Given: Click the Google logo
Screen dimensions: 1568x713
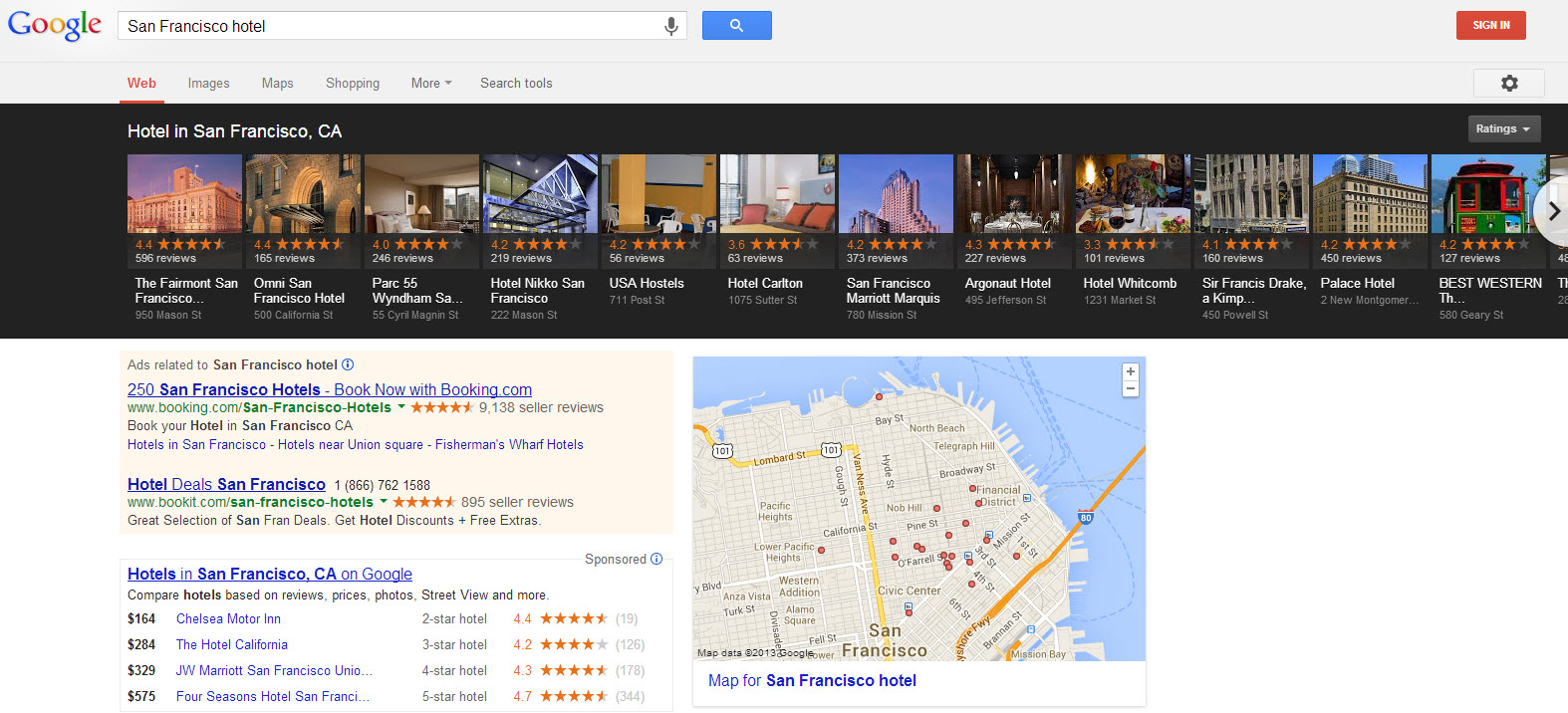Looking at the screenshot, I should pos(55,25).
